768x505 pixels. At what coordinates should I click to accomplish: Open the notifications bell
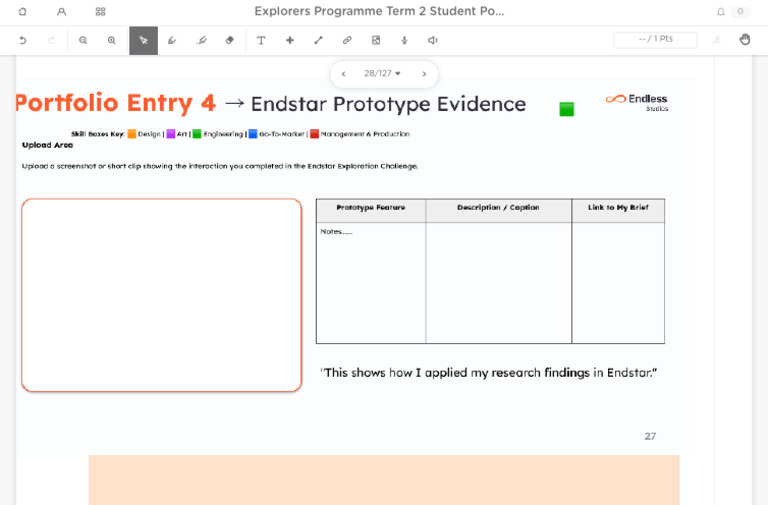[720, 11]
